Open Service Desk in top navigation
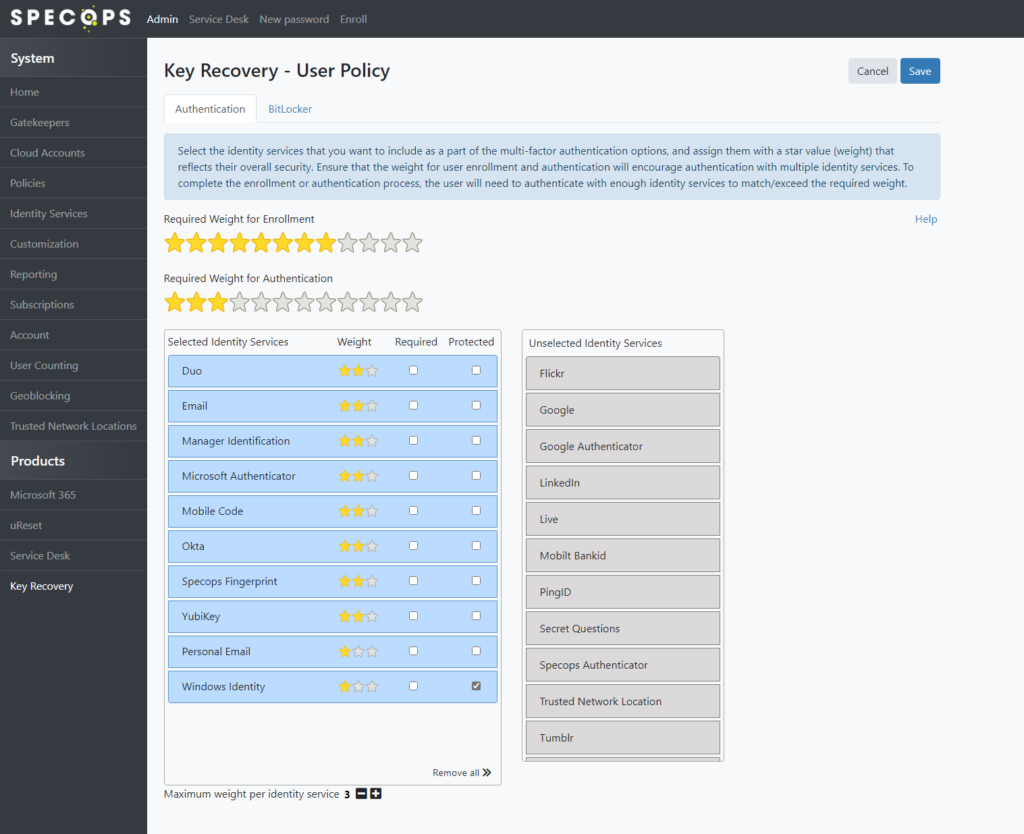This screenshot has height=834, width=1024. [x=219, y=20]
